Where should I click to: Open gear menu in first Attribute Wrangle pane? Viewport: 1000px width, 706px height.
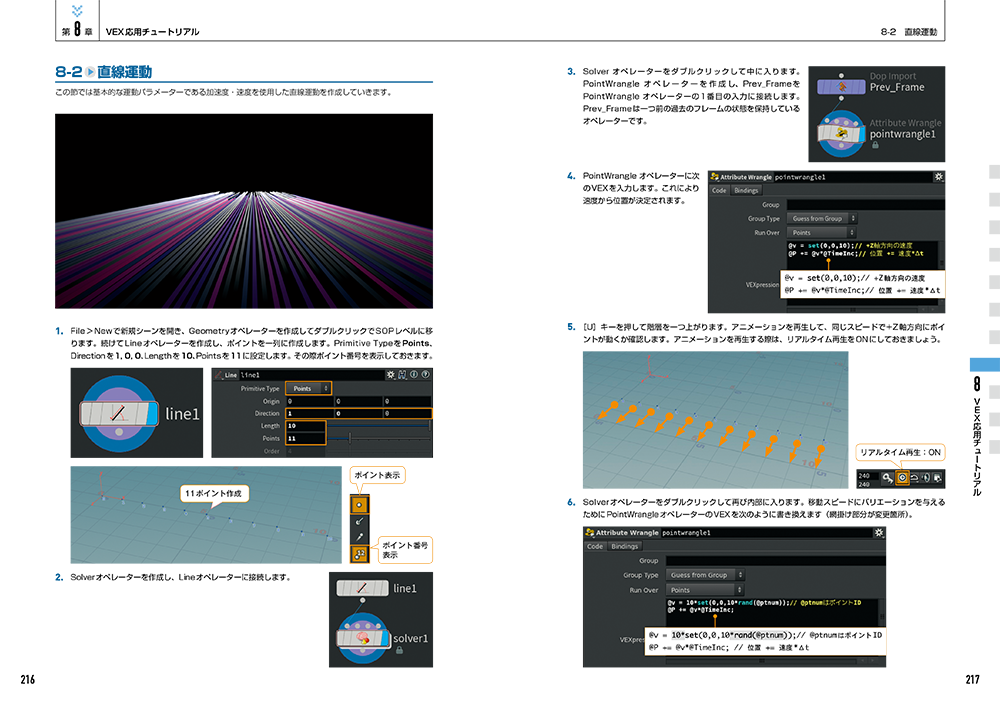coord(937,177)
